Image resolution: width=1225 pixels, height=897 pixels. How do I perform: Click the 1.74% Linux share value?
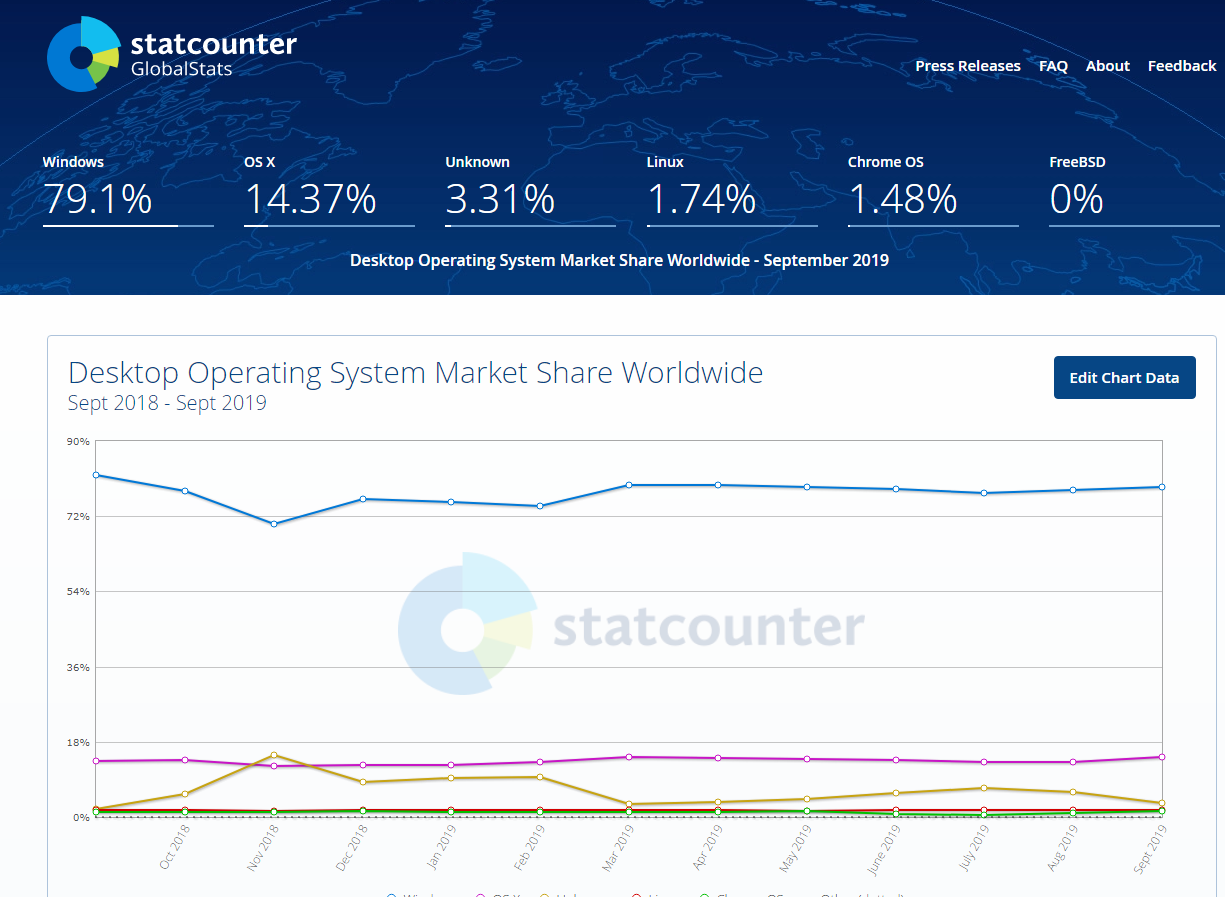tap(701, 199)
